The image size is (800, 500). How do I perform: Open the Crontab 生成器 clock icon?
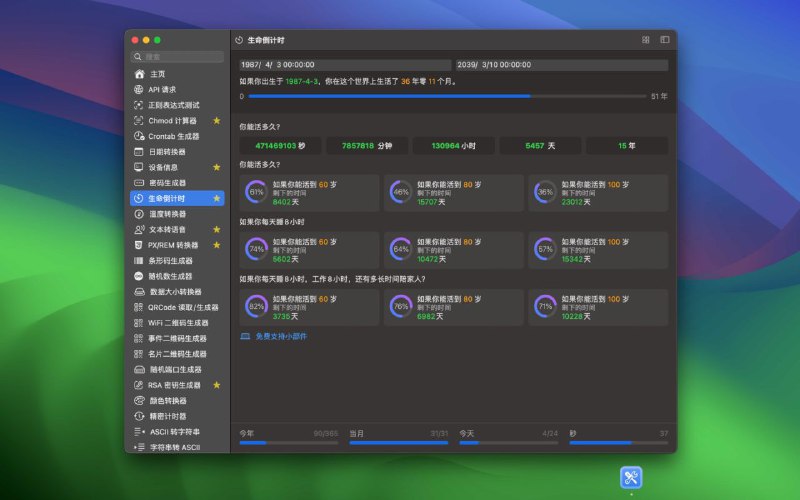pos(139,136)
